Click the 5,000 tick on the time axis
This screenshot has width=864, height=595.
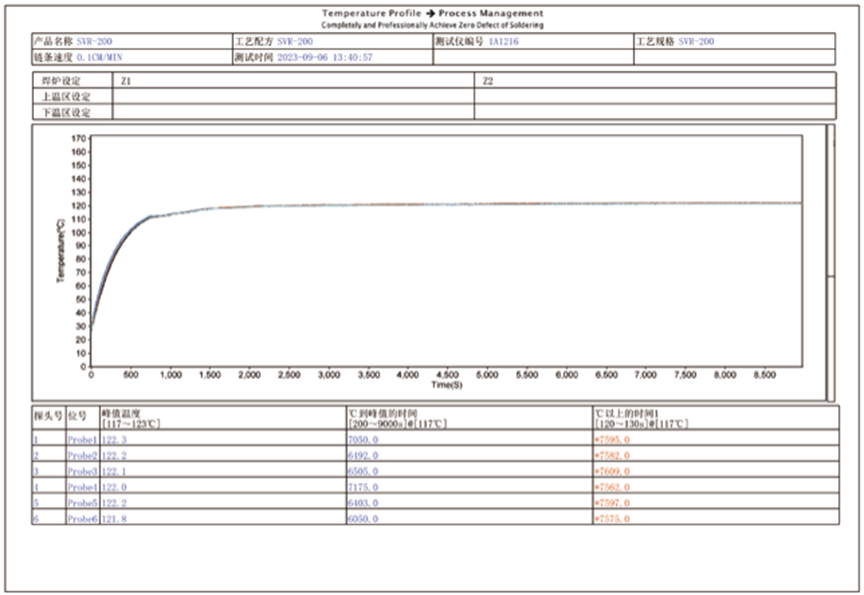(487, 374)
